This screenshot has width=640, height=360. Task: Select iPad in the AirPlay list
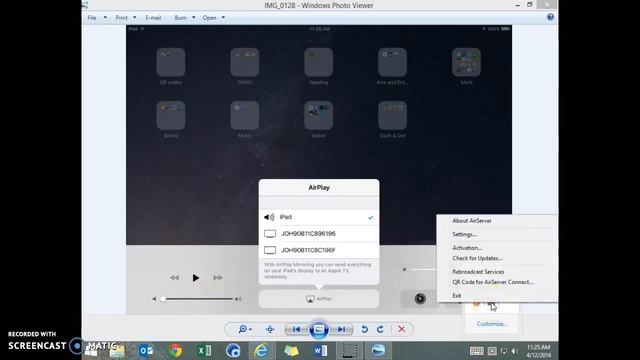pos(319,217)
